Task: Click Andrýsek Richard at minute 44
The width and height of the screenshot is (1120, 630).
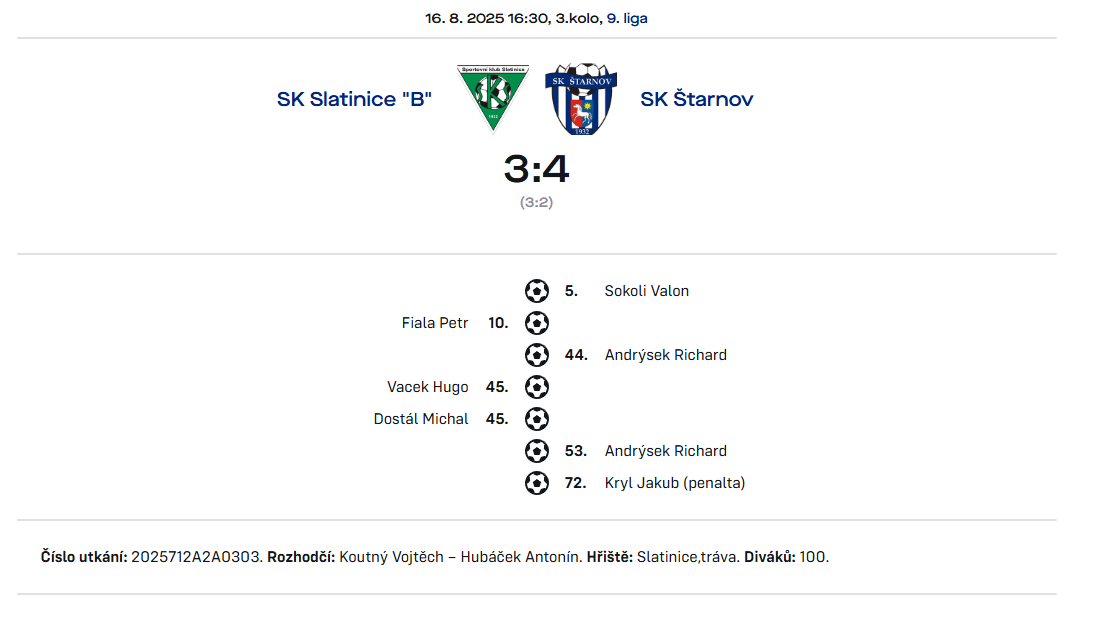Action: (x=666, y=355)
